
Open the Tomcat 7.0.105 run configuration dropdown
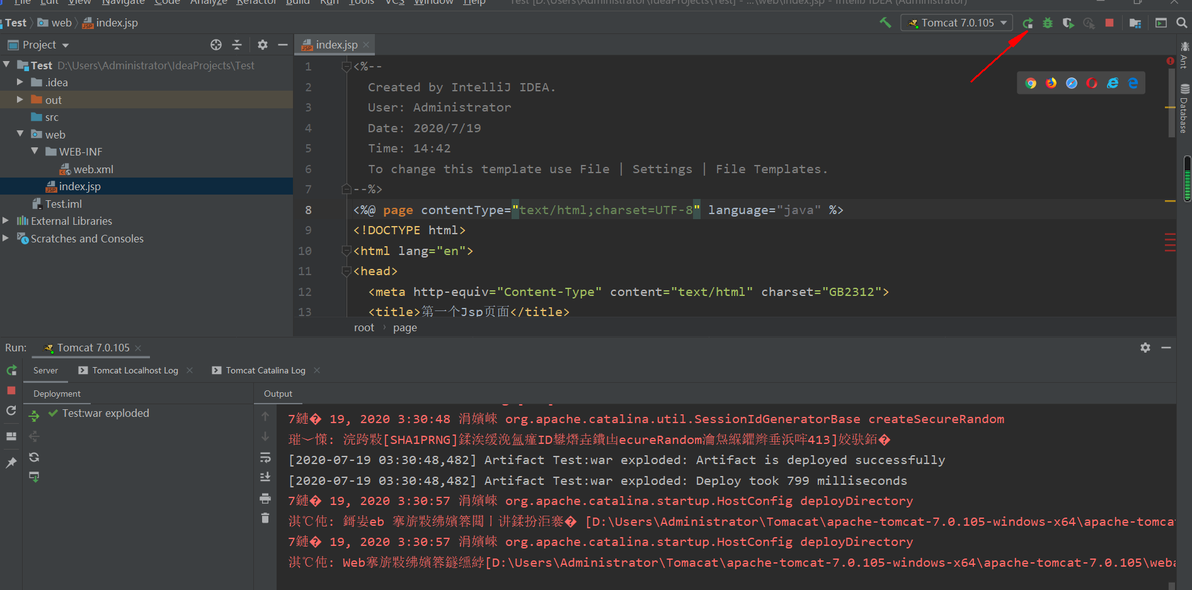coord(957,23)
